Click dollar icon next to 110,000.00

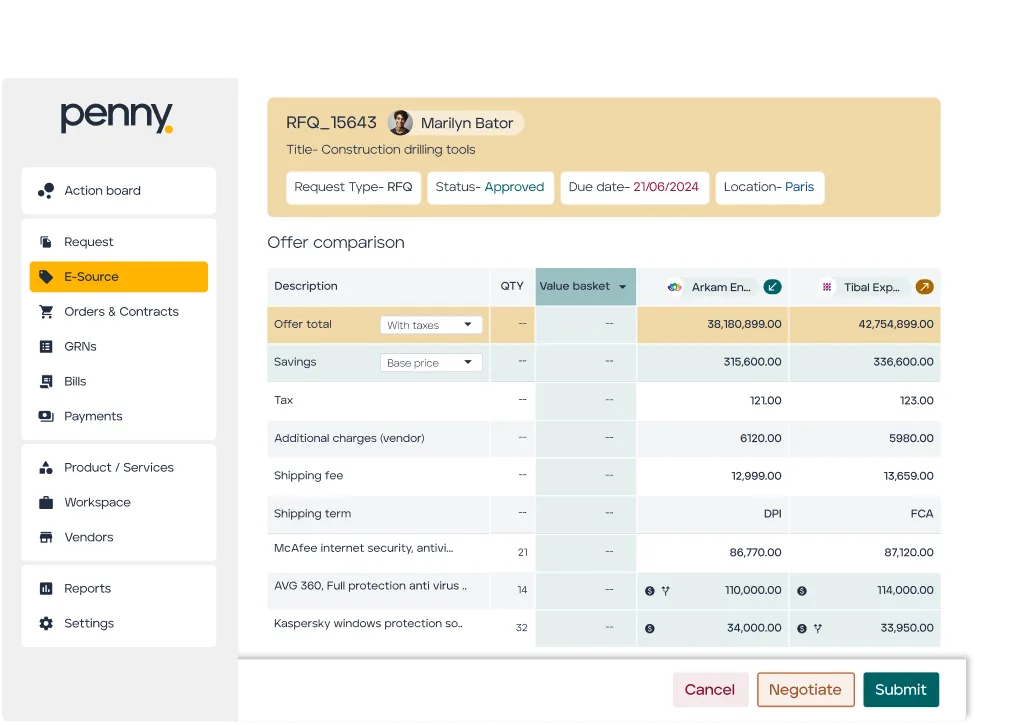click(x=650, y=590)
